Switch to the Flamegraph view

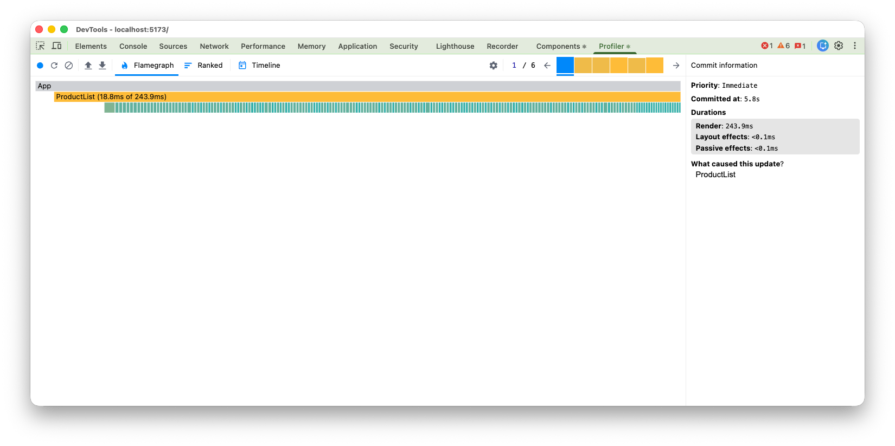147,66
